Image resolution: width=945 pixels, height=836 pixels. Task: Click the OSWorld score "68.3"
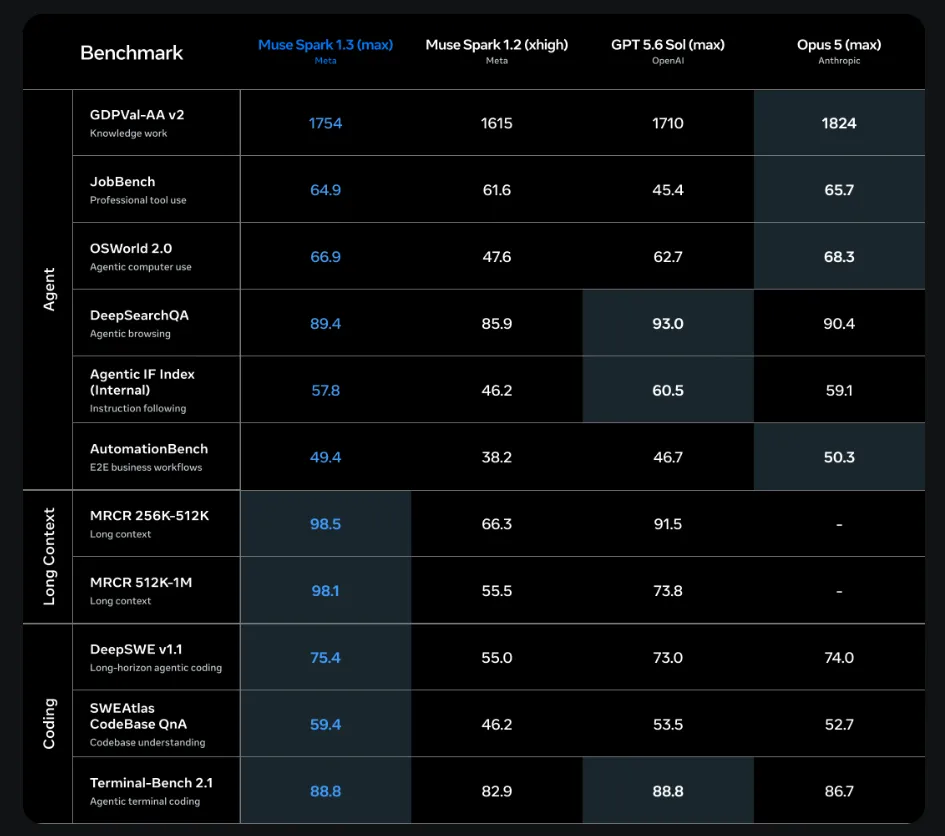tap(839, 257)
